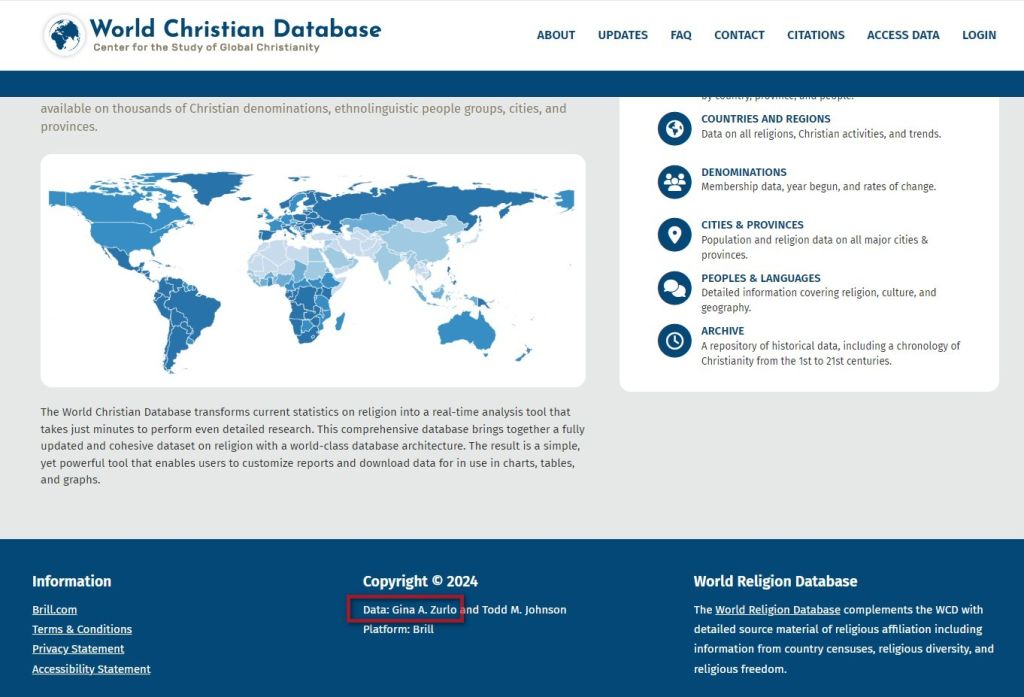Open the Privacy Statement footer link
The image size is (1024, 697).
pyautogui.click(x=78, y=649)
